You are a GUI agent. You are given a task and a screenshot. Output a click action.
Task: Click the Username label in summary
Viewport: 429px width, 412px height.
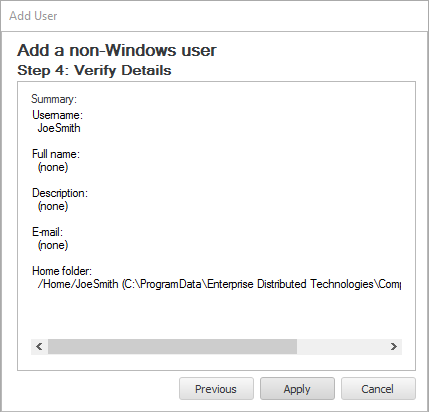point(57,115)
